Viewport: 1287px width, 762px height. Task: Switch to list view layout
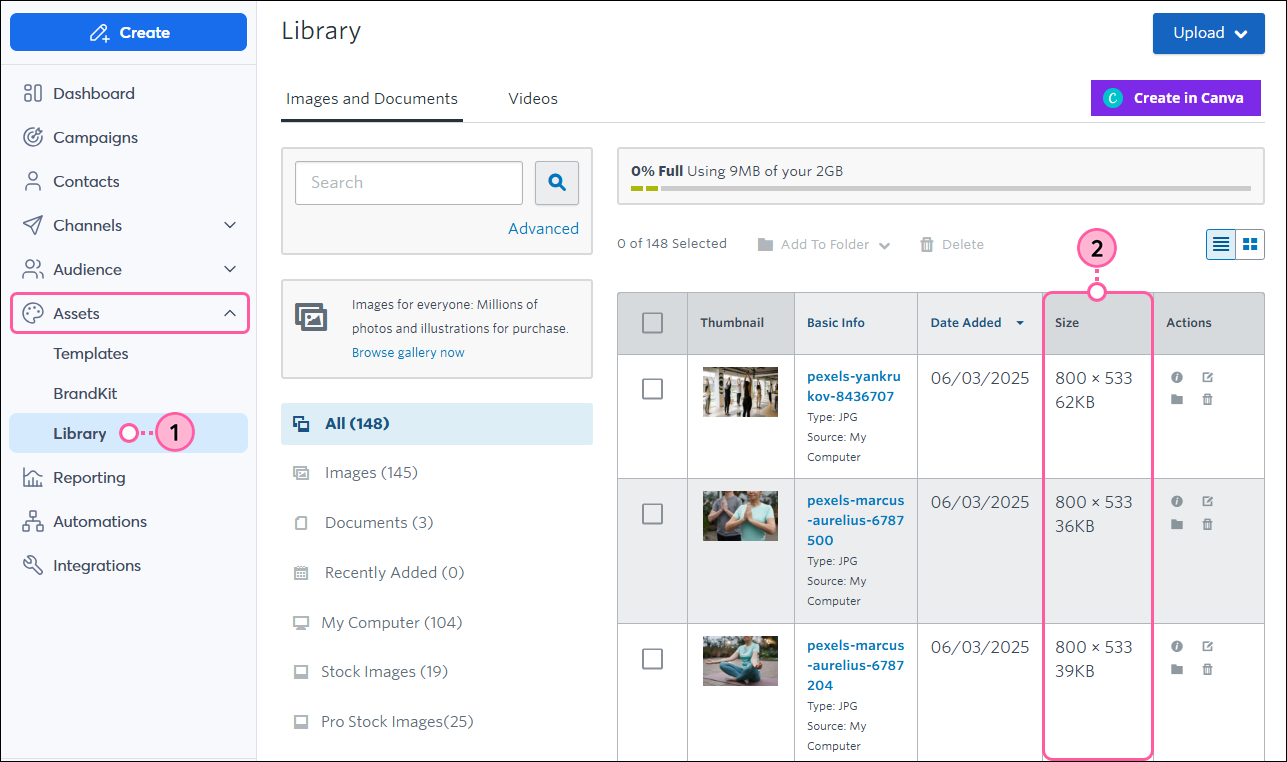tap(1221, 244)
